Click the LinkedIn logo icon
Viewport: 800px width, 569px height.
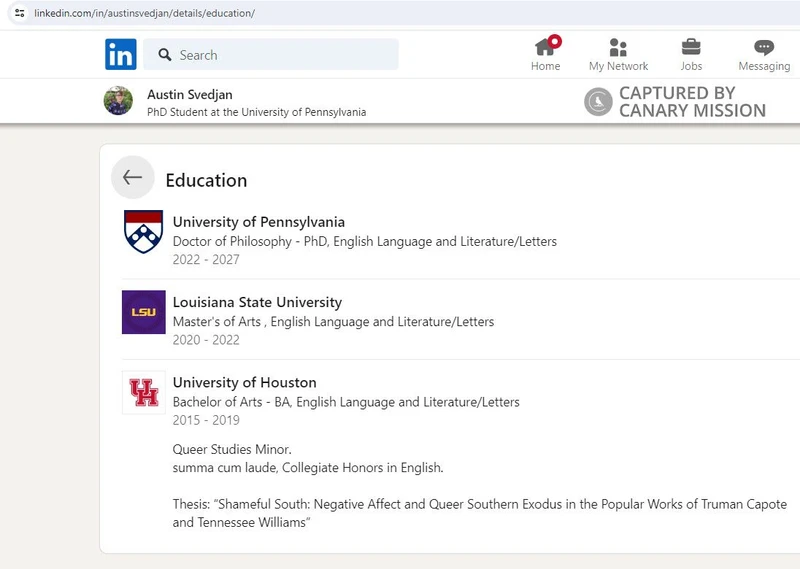[x=121, y=54]
